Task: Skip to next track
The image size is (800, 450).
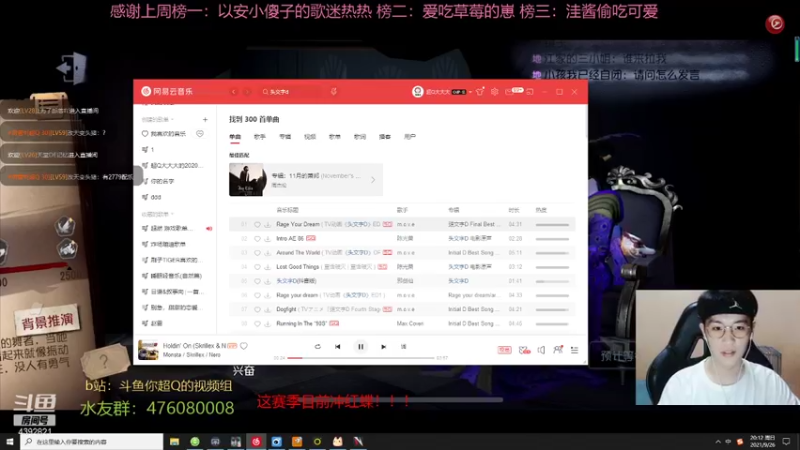Action: (383, 347)
